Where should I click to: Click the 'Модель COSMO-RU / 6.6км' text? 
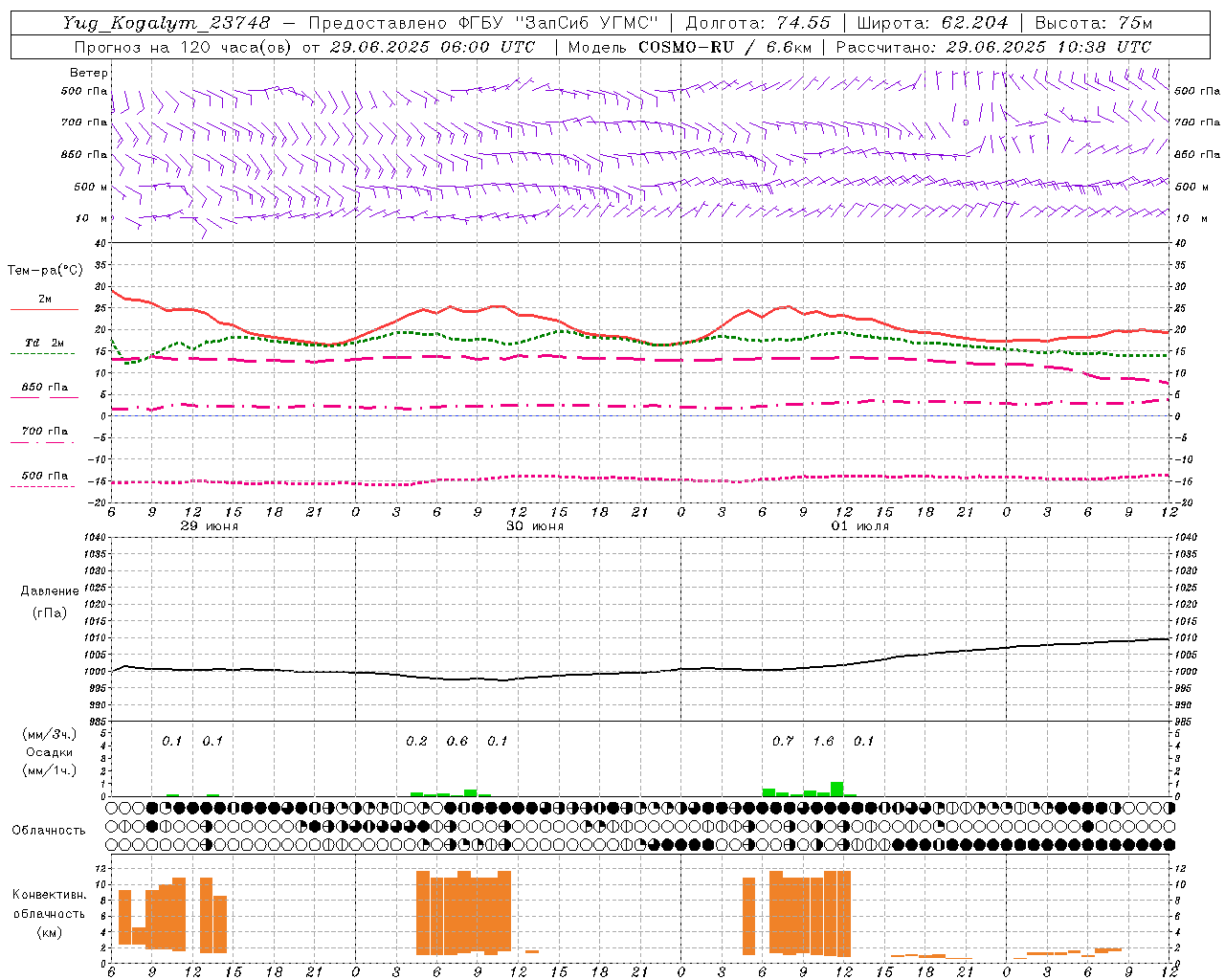[x=690, y=47]
